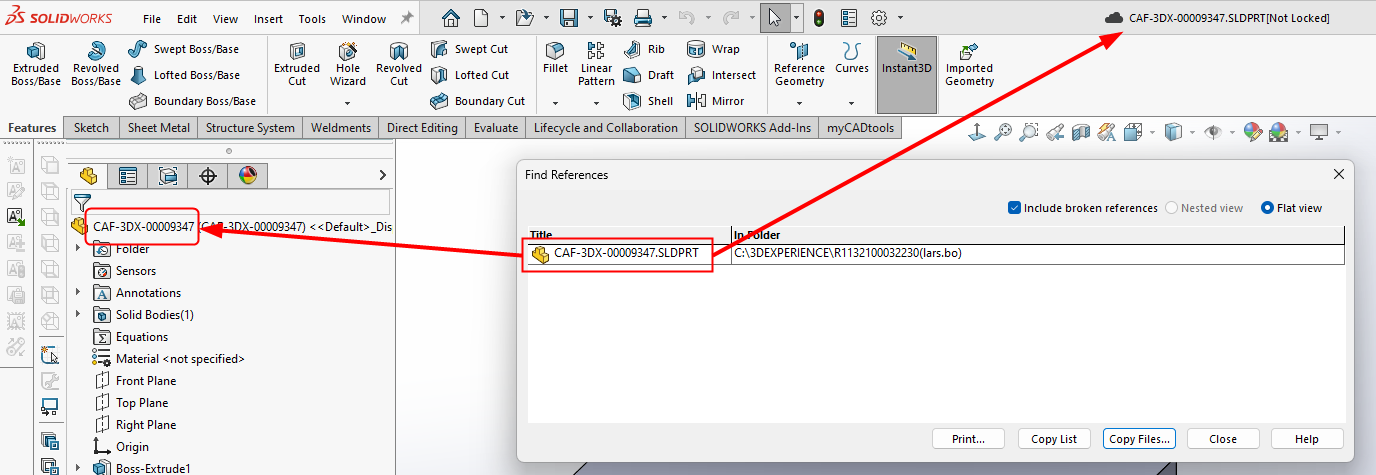
Task: Click the Save icon in top toolbar
Action: (569, 18)
